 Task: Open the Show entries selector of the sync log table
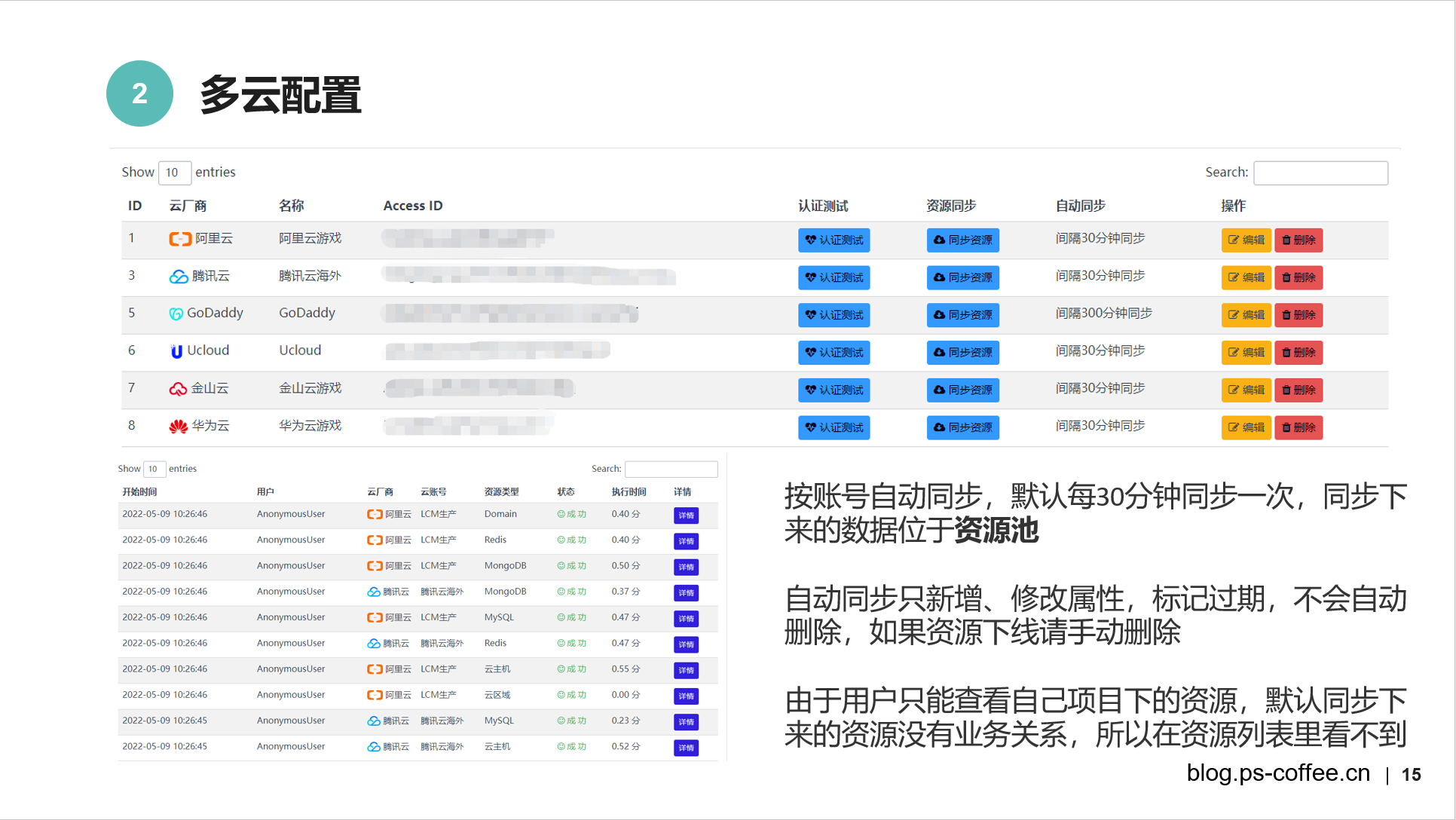coord(154,469)
